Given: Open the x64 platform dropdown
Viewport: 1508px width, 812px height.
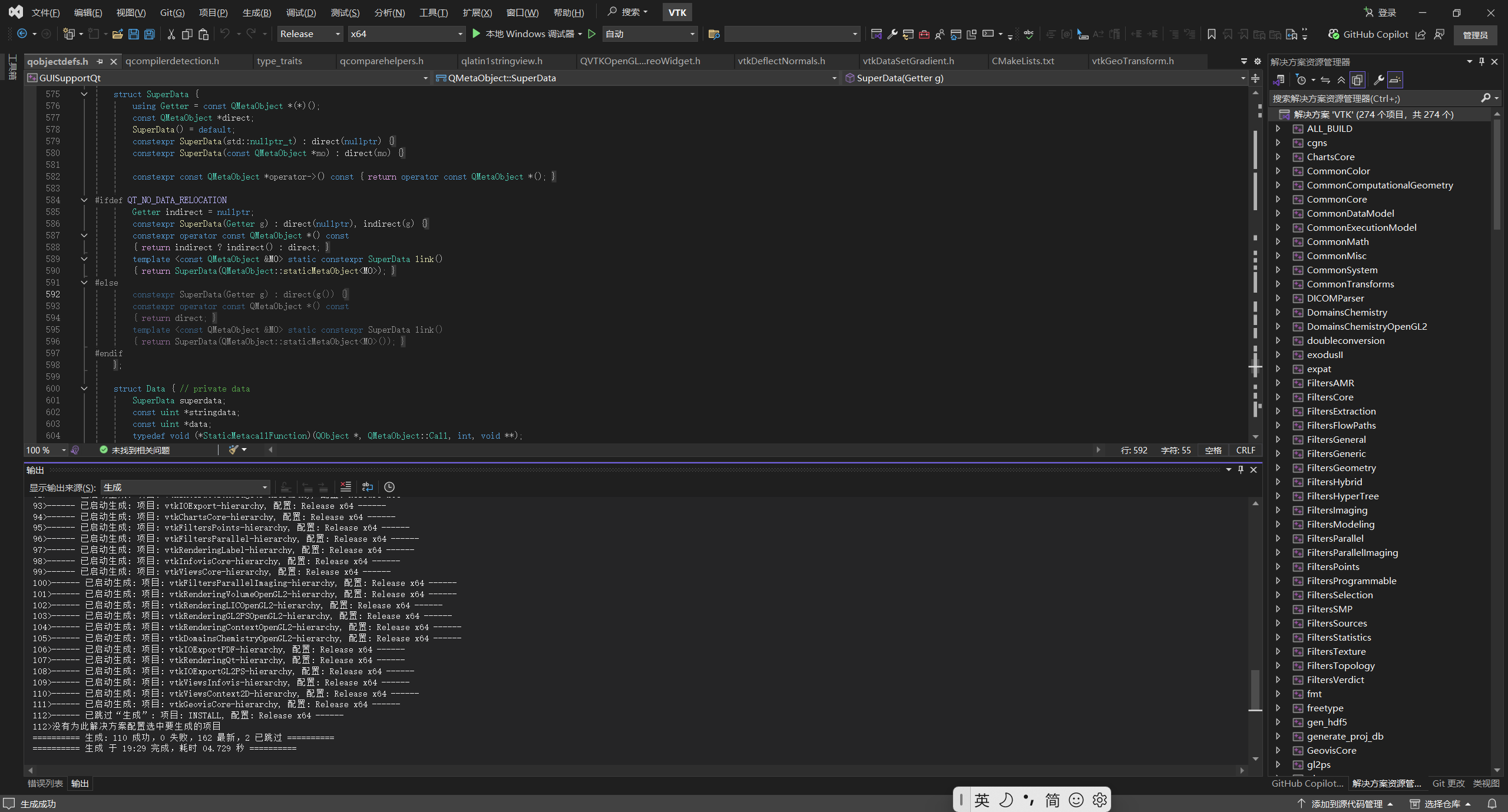Looking at the screenshot, I should [x=406, y=34].
